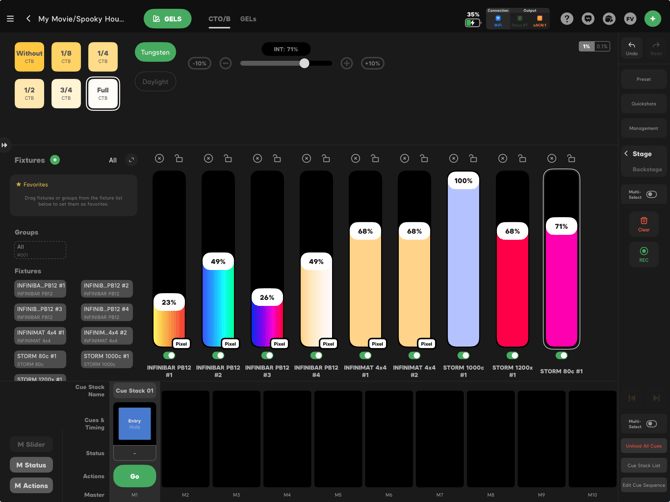Screen dimensions: 670x502
Task: Toggle Multi-Select switch near cue controls
Action: pyautogui.click(x=651, y=424)
